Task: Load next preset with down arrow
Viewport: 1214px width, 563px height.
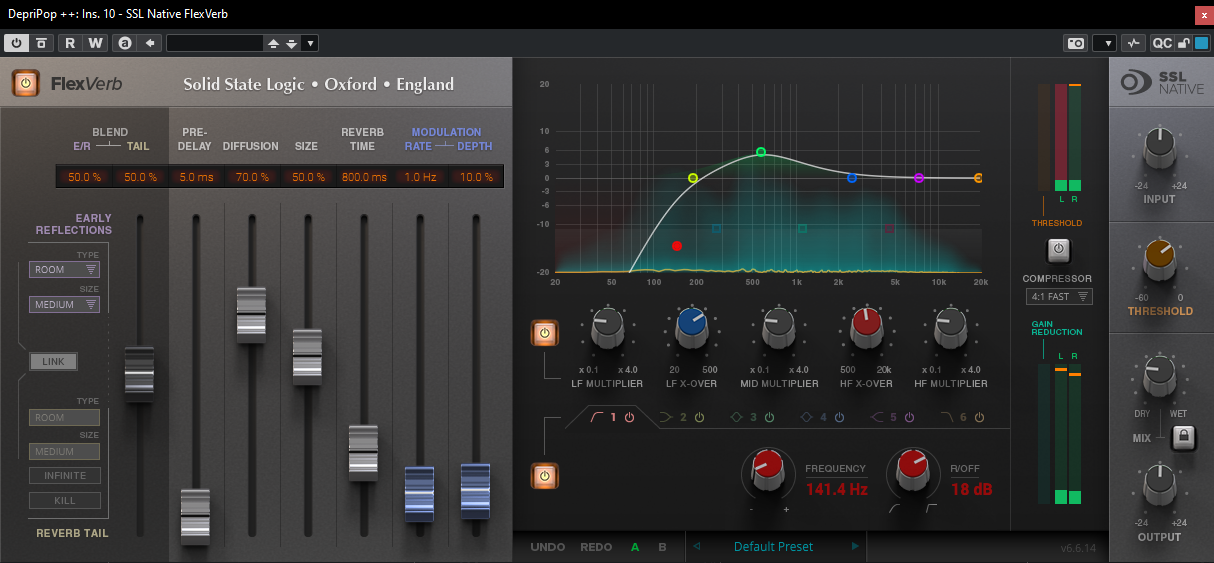Action: pyautogui.click(x=291, y=43)
